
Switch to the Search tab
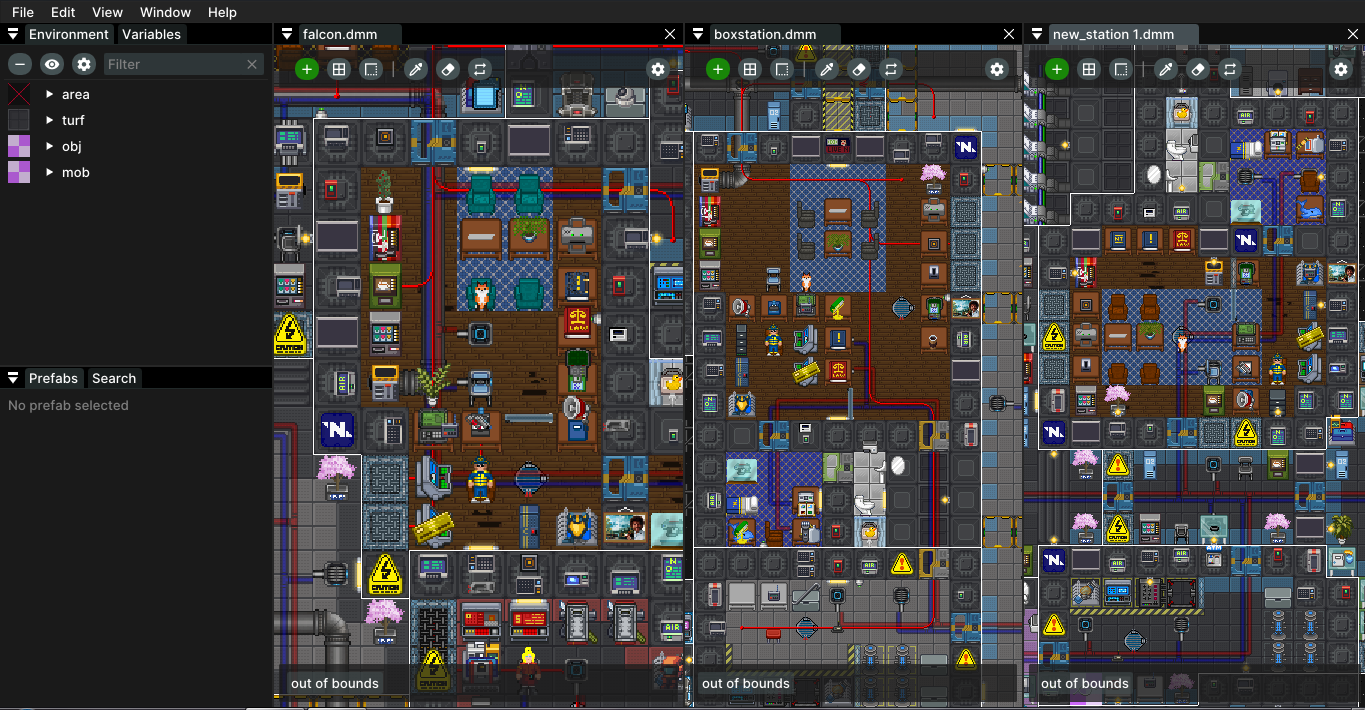point(114,378)
